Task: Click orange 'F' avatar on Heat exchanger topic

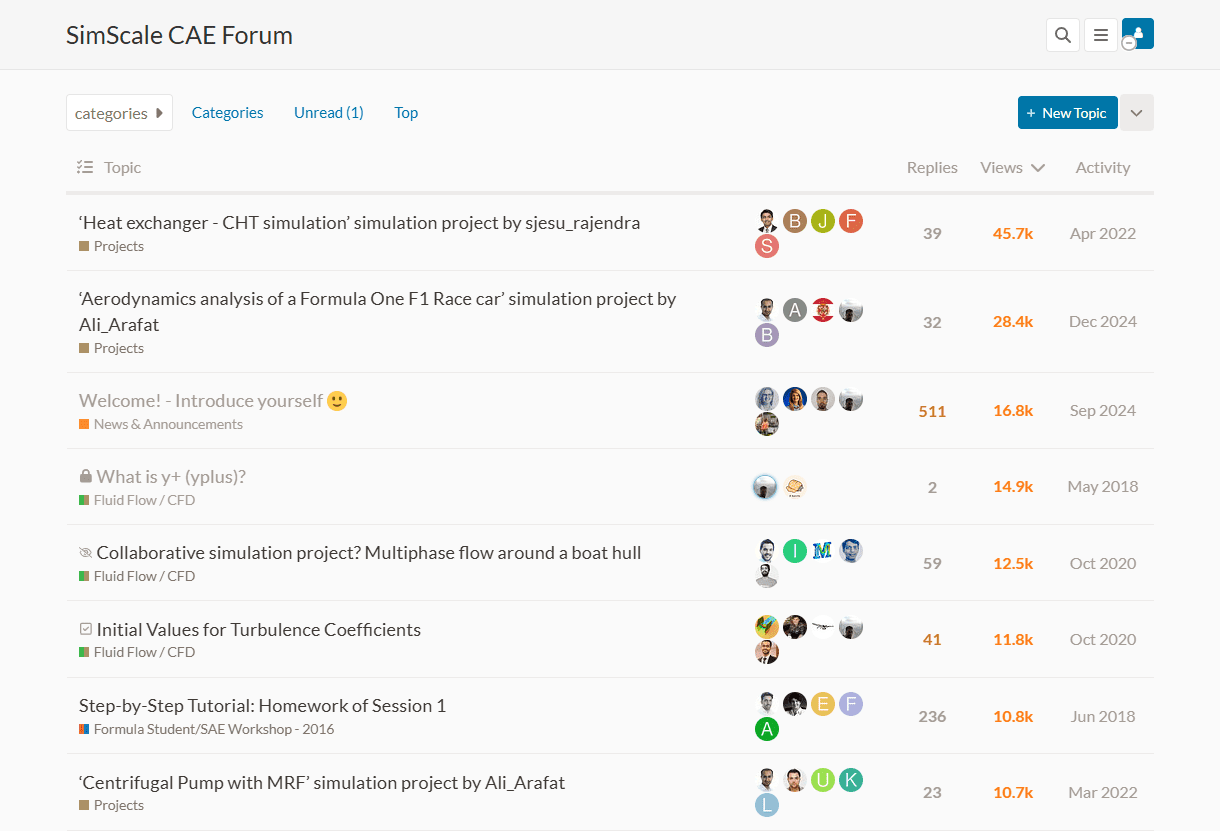Action: pos(850,221)
